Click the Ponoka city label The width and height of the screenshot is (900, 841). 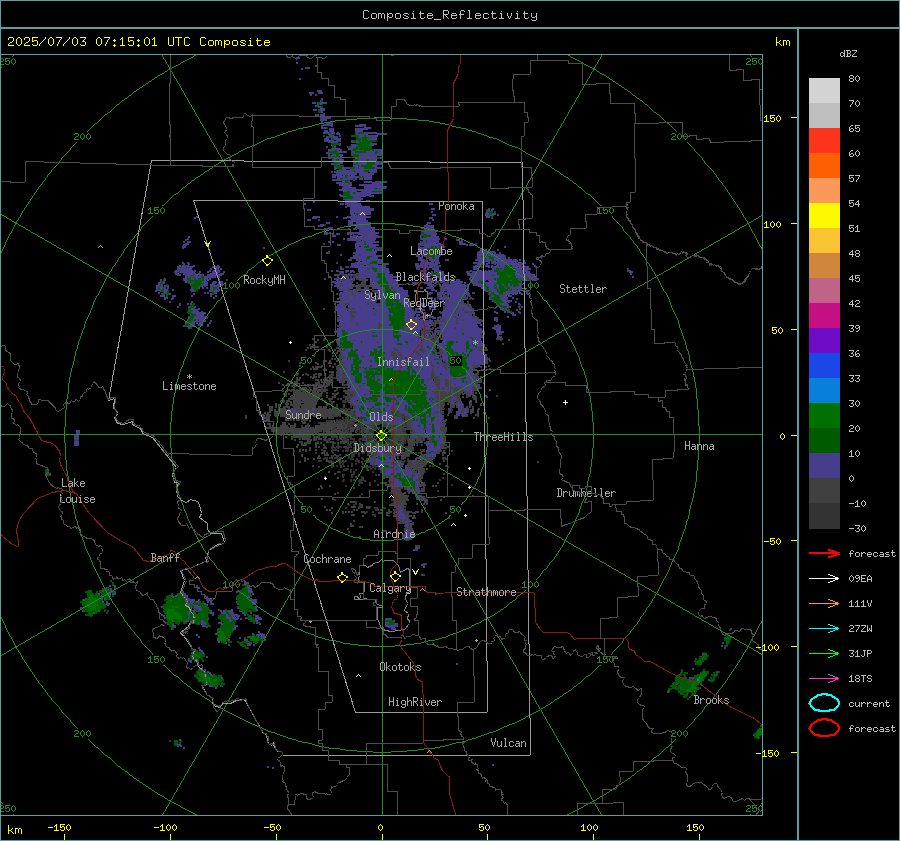click(456, 206)
